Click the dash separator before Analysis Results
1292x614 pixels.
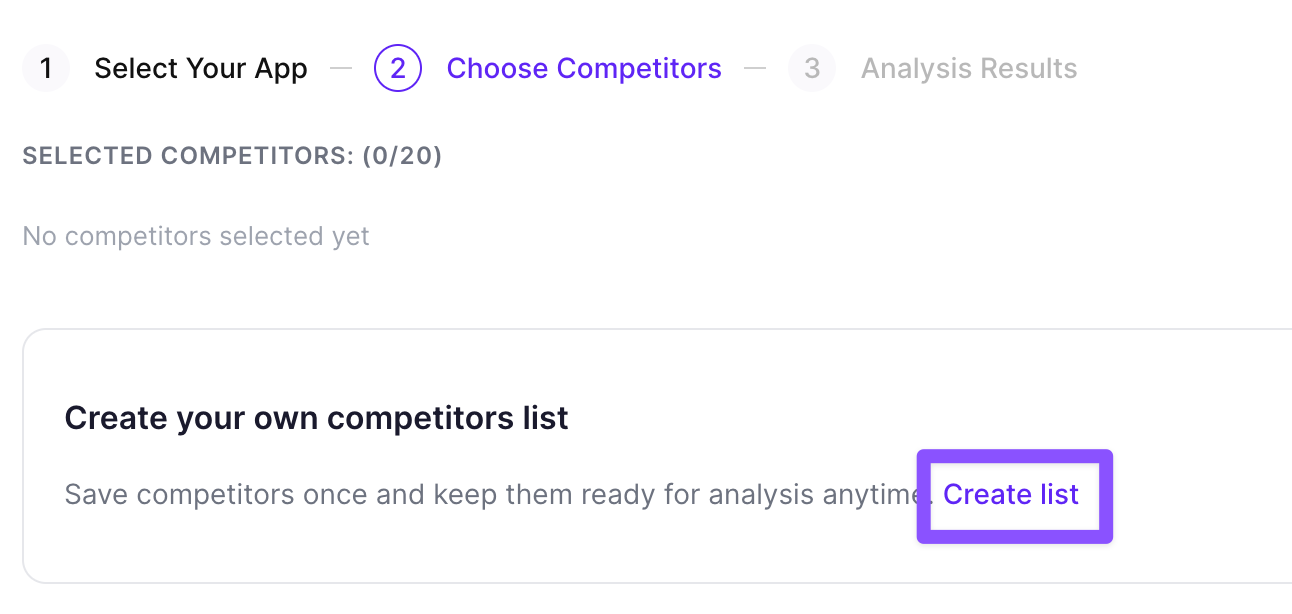pos(756,68)
